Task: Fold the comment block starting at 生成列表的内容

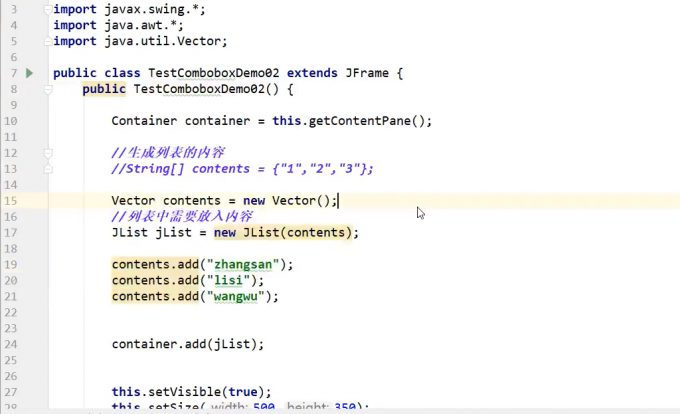Action: [47, 153]
